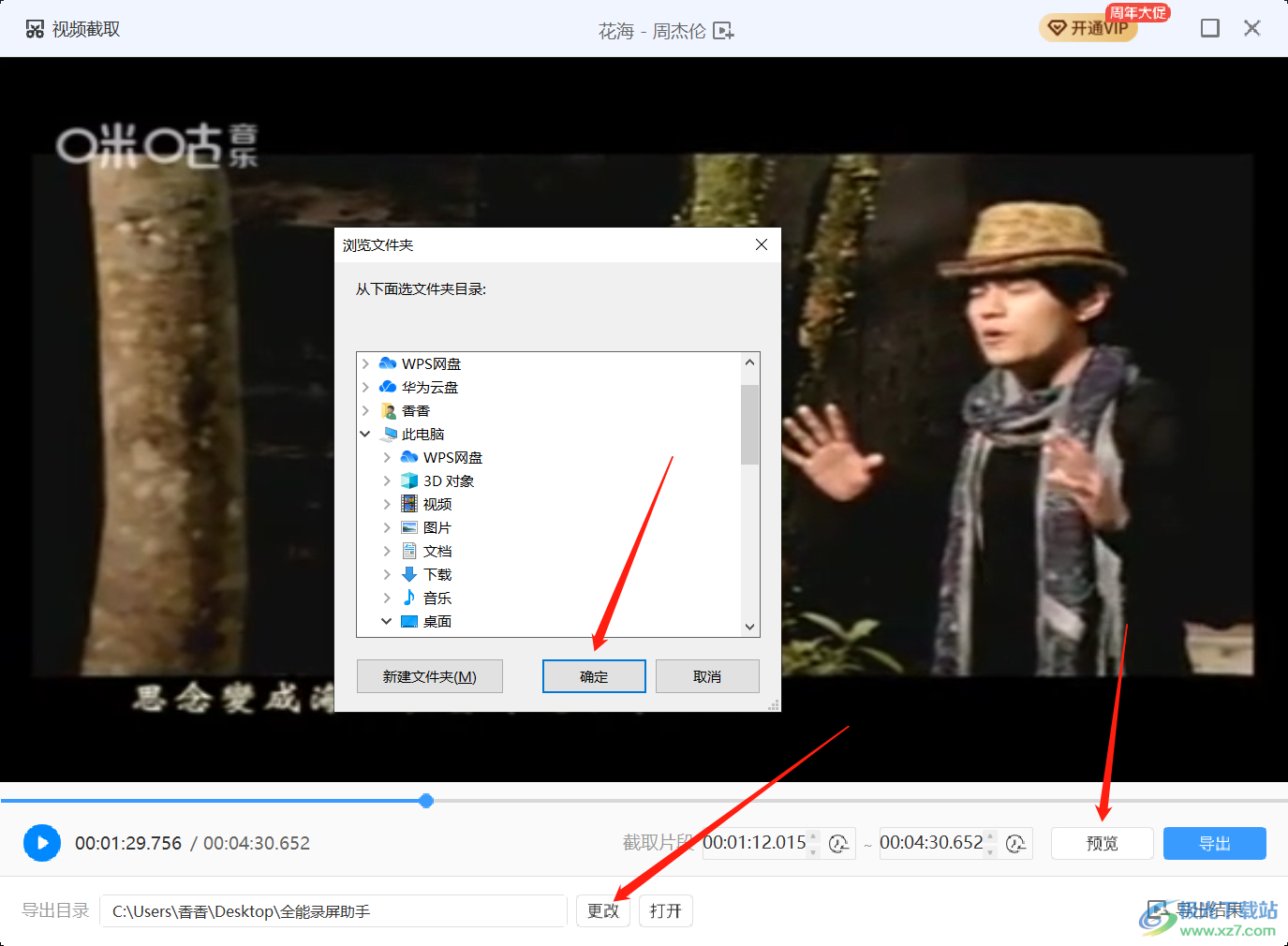This screenshot has height=946, width=1288.
Task: Click the 更改 change directory button
Action: coord(603,911)
